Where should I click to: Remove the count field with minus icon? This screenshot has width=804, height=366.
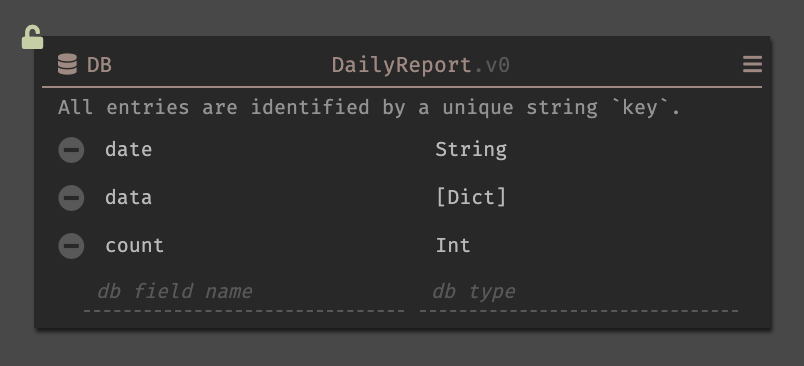[71, 246]
